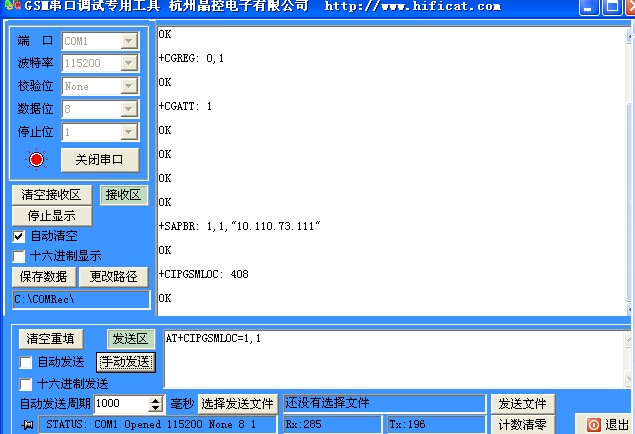
Task: Click 选择发送文件 button
Action: pyautogui.click(x=238, y=404)
